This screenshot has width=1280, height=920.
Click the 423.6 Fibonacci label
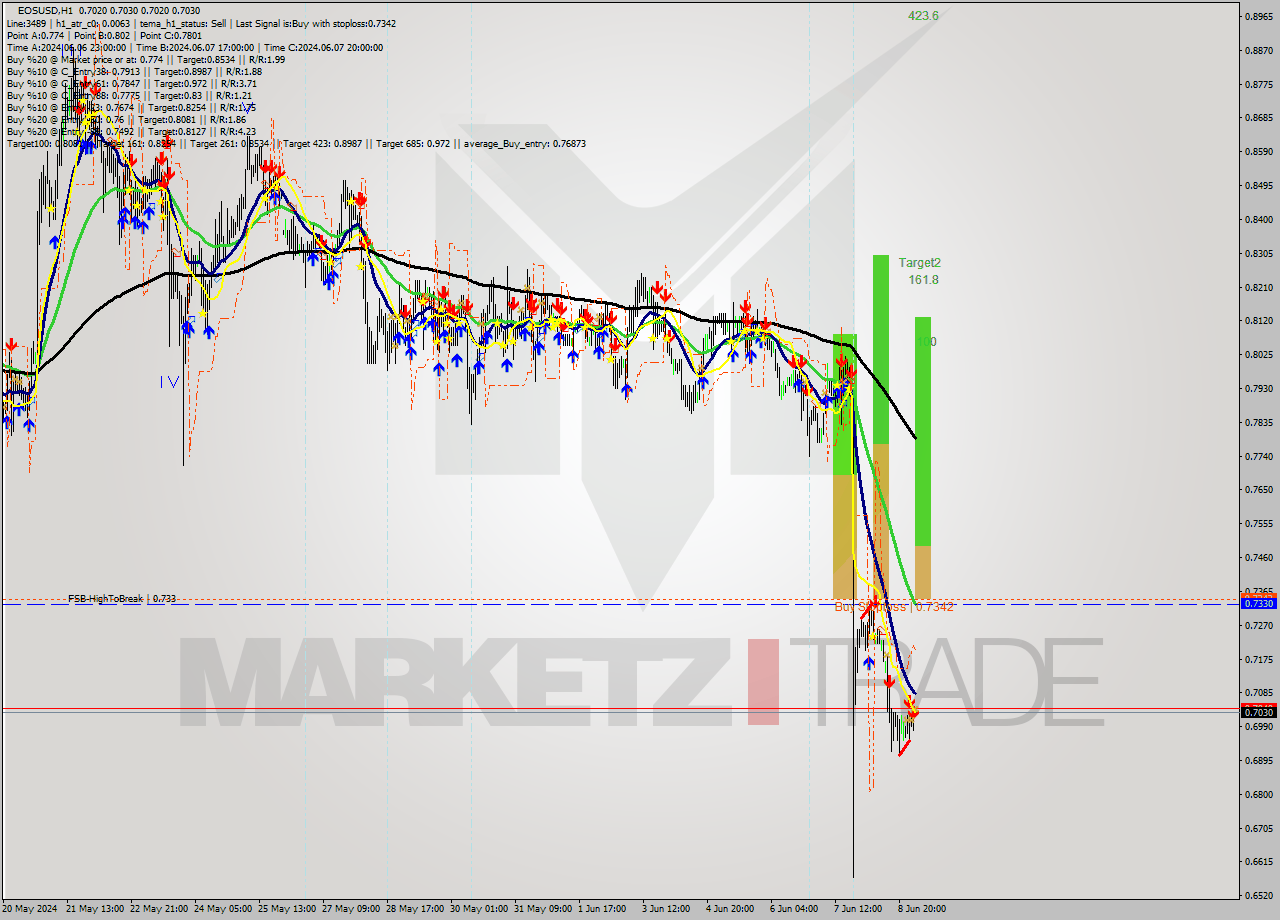coord(923,16)
